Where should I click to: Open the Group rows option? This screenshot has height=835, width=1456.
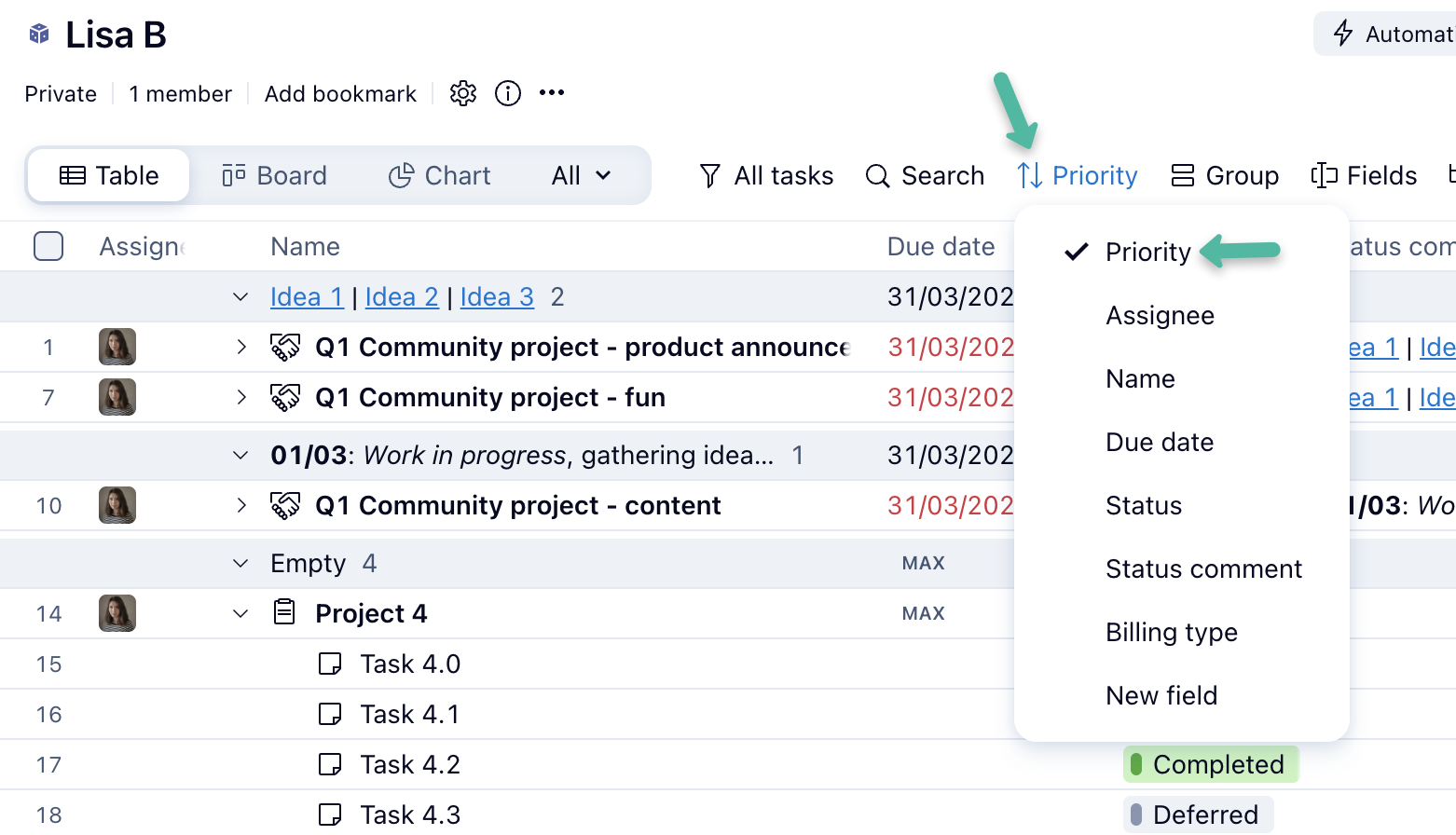1225,176
